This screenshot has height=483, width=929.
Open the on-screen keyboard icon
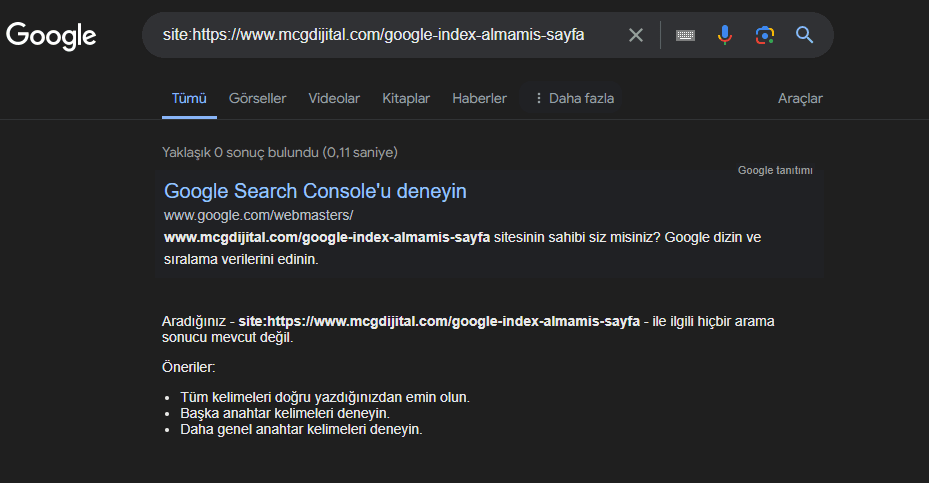[x=685, y=35]
